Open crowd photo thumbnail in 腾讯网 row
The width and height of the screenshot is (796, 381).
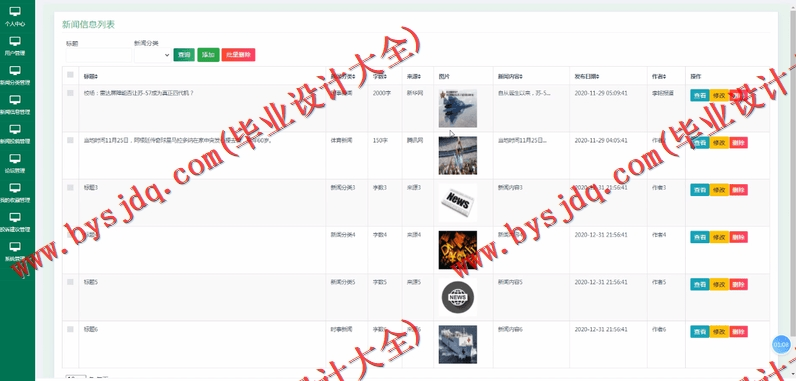[457, 155]
